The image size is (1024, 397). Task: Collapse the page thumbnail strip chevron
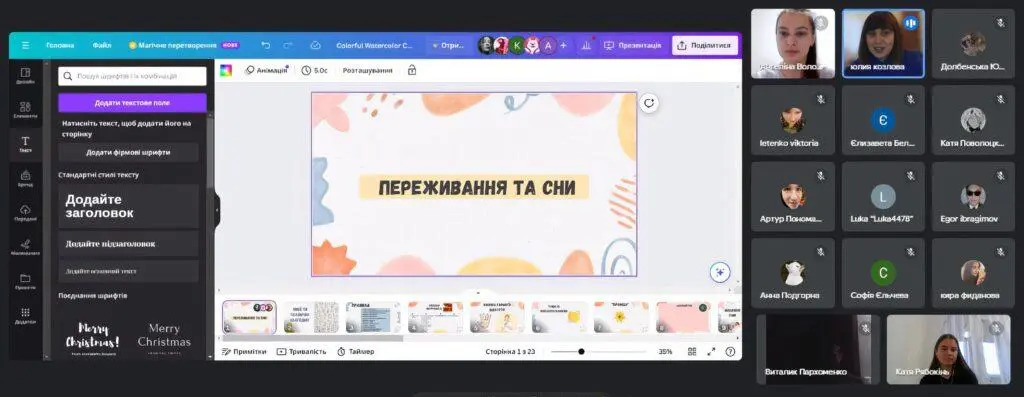tap(478, 293)
